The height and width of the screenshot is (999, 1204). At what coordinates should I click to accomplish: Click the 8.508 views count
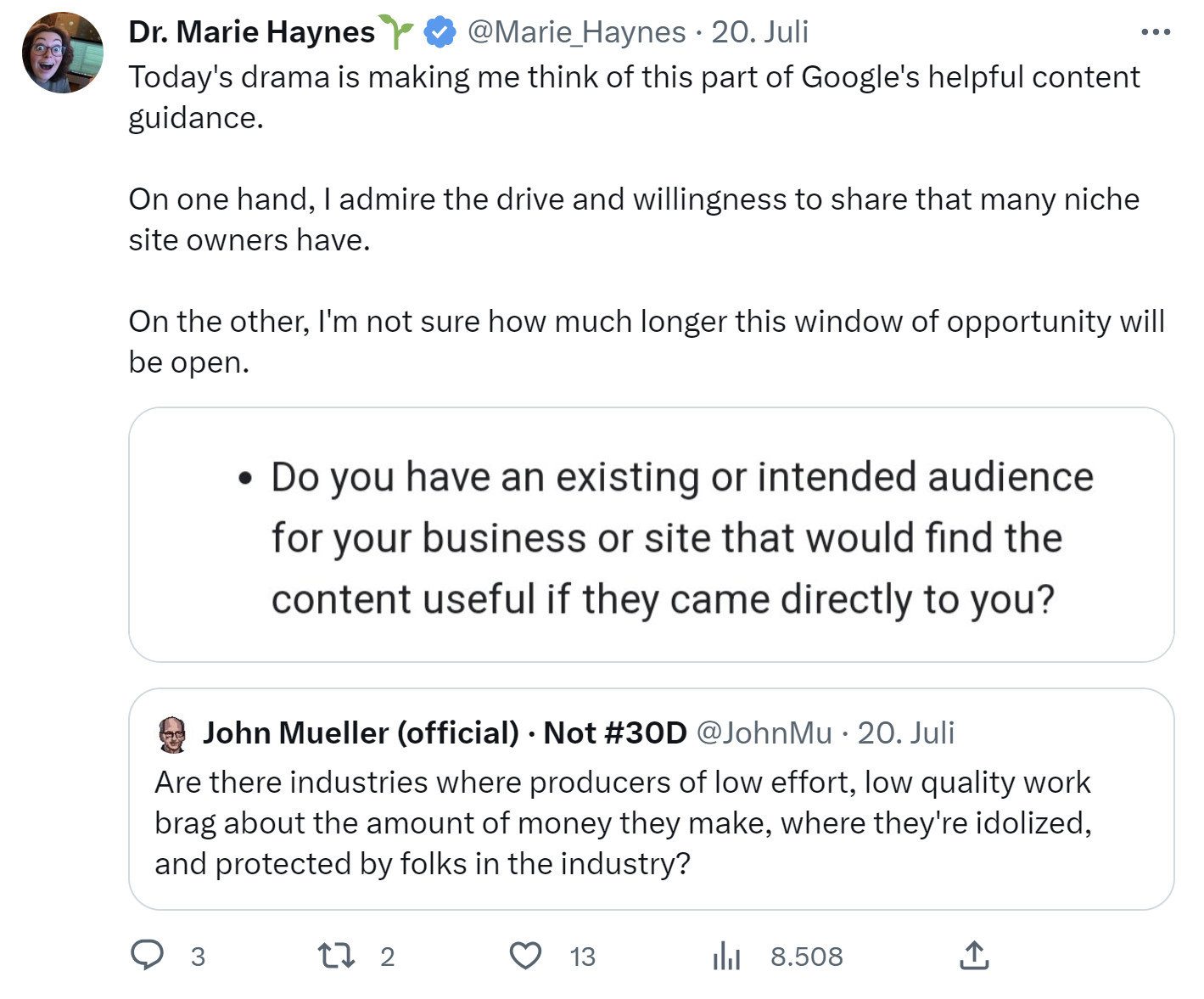806,956
